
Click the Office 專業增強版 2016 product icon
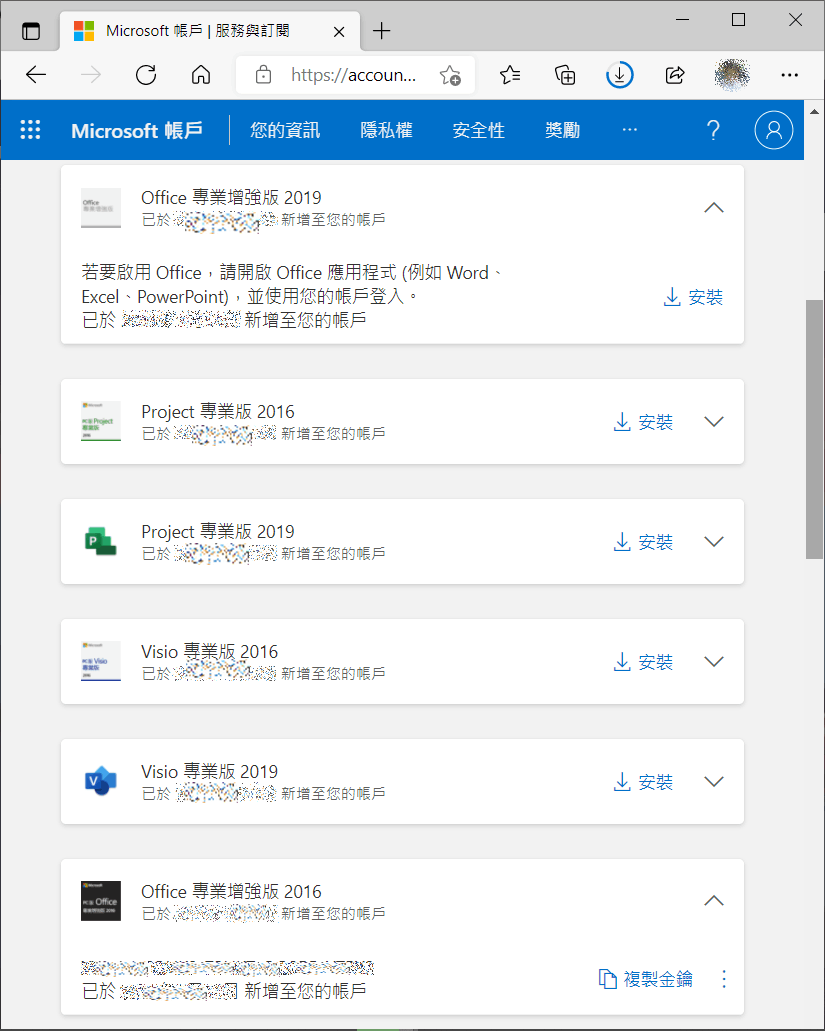(101, 901)
